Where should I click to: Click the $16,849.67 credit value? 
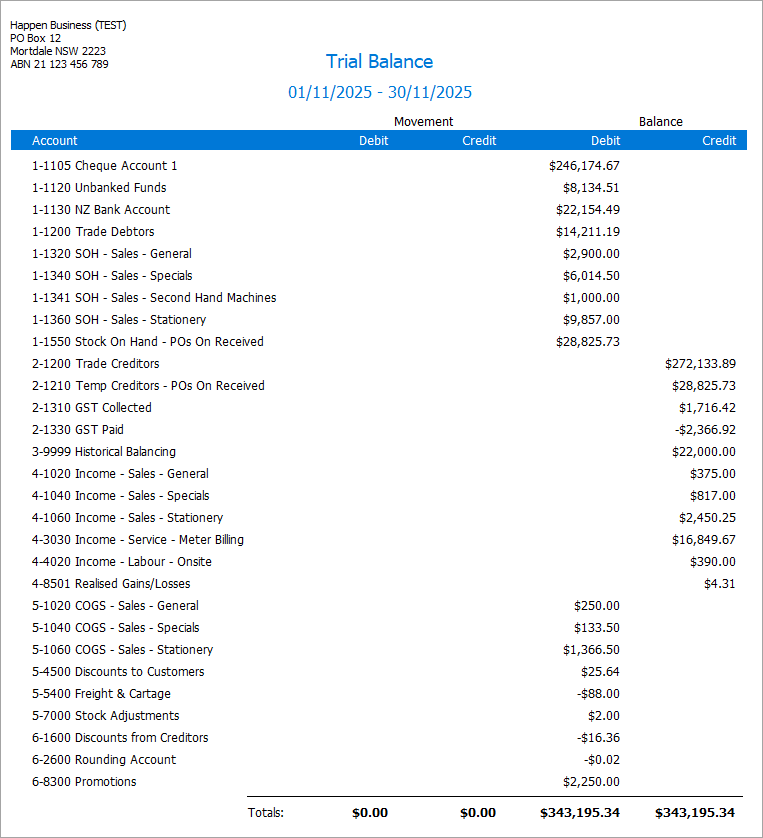[x=704, y=539]
